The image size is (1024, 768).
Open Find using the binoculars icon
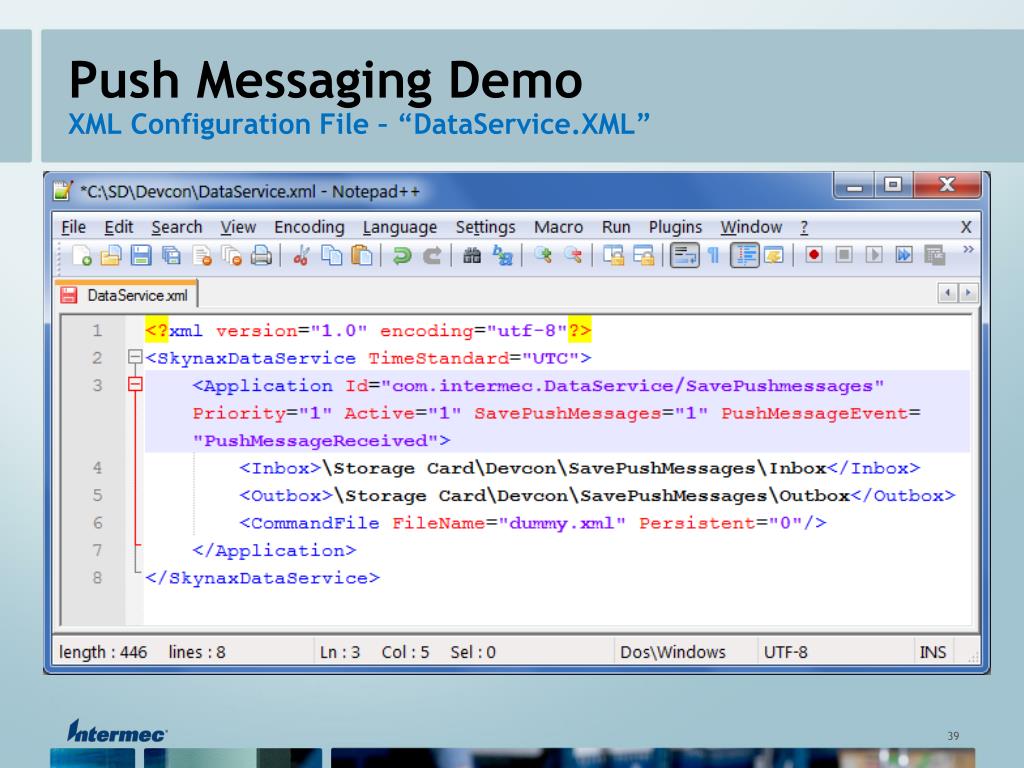click(472, 255)
